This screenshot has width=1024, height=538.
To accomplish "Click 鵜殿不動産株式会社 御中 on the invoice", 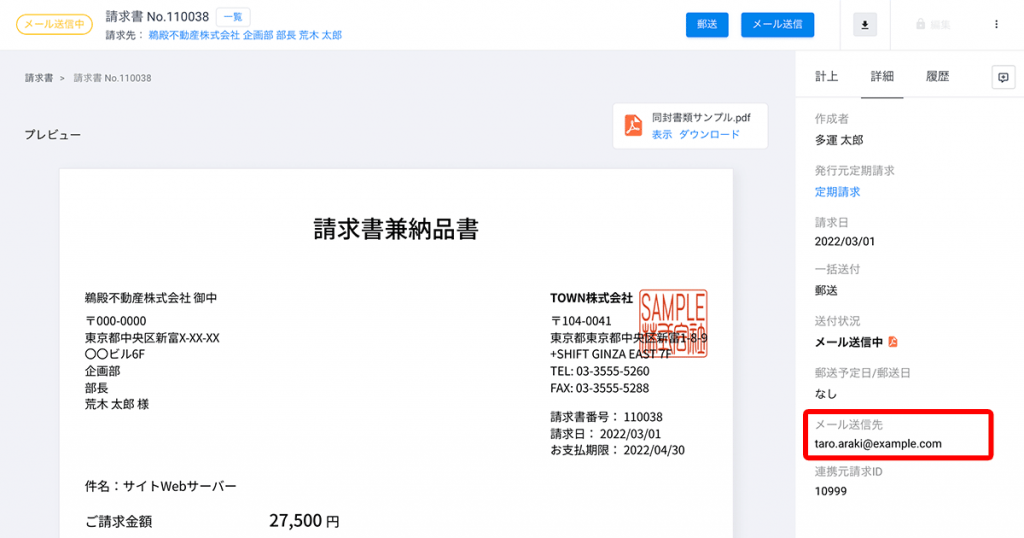I will click(151, 298).
